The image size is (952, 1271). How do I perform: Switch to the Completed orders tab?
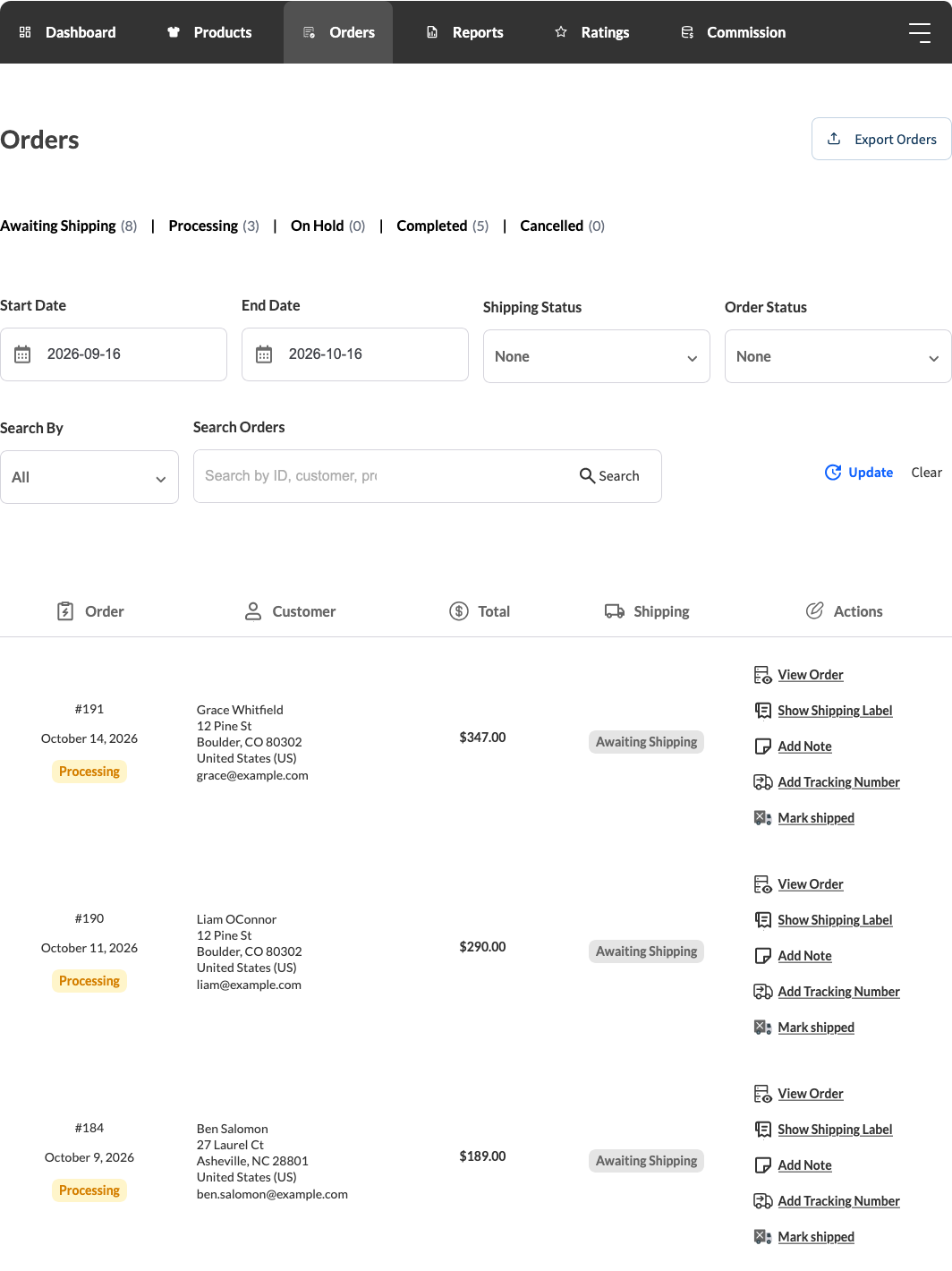443,226
